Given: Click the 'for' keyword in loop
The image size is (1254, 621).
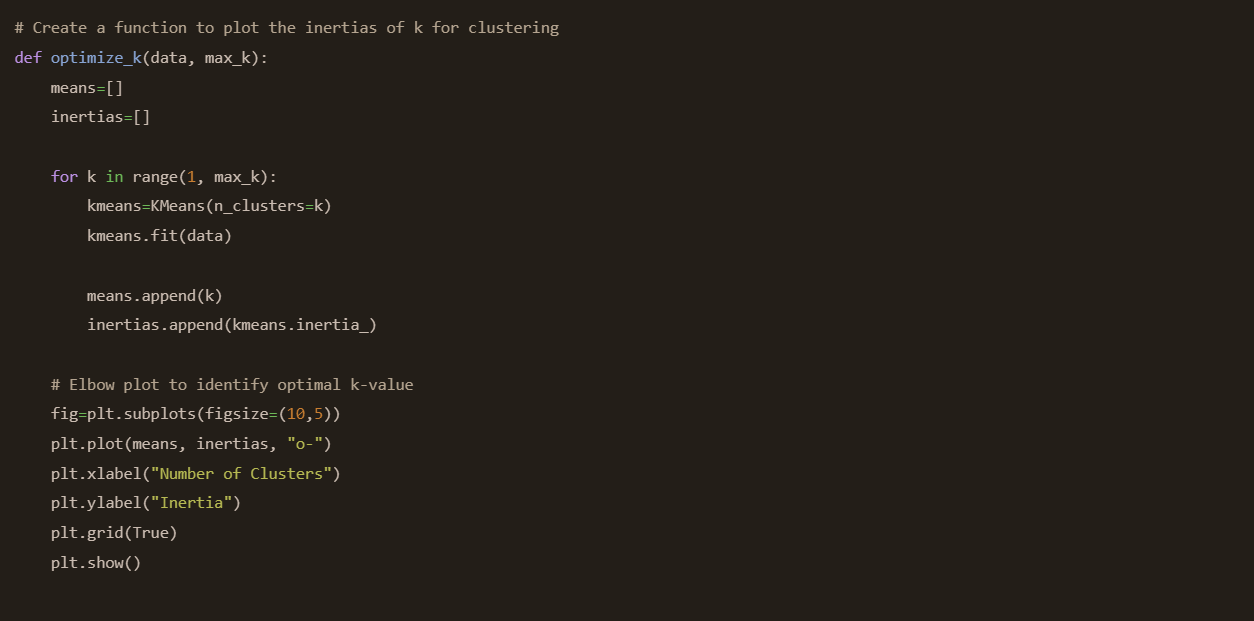Looking at the screenshot, I should click(x=64, y=177).
